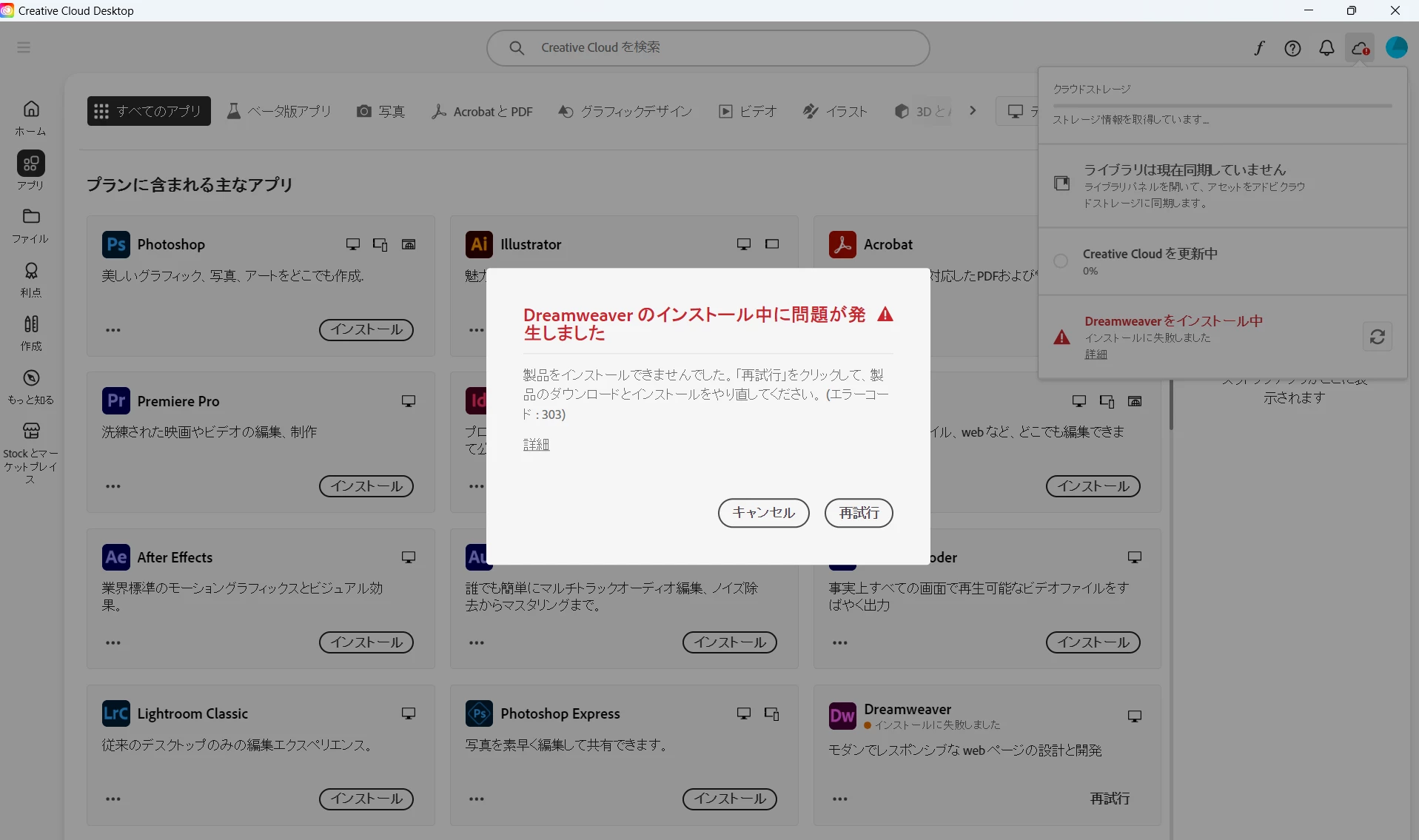Viewport: 1419px width, 840px height.
Task: Click Photoshop desktop platform icon
Action: [353, 244]
